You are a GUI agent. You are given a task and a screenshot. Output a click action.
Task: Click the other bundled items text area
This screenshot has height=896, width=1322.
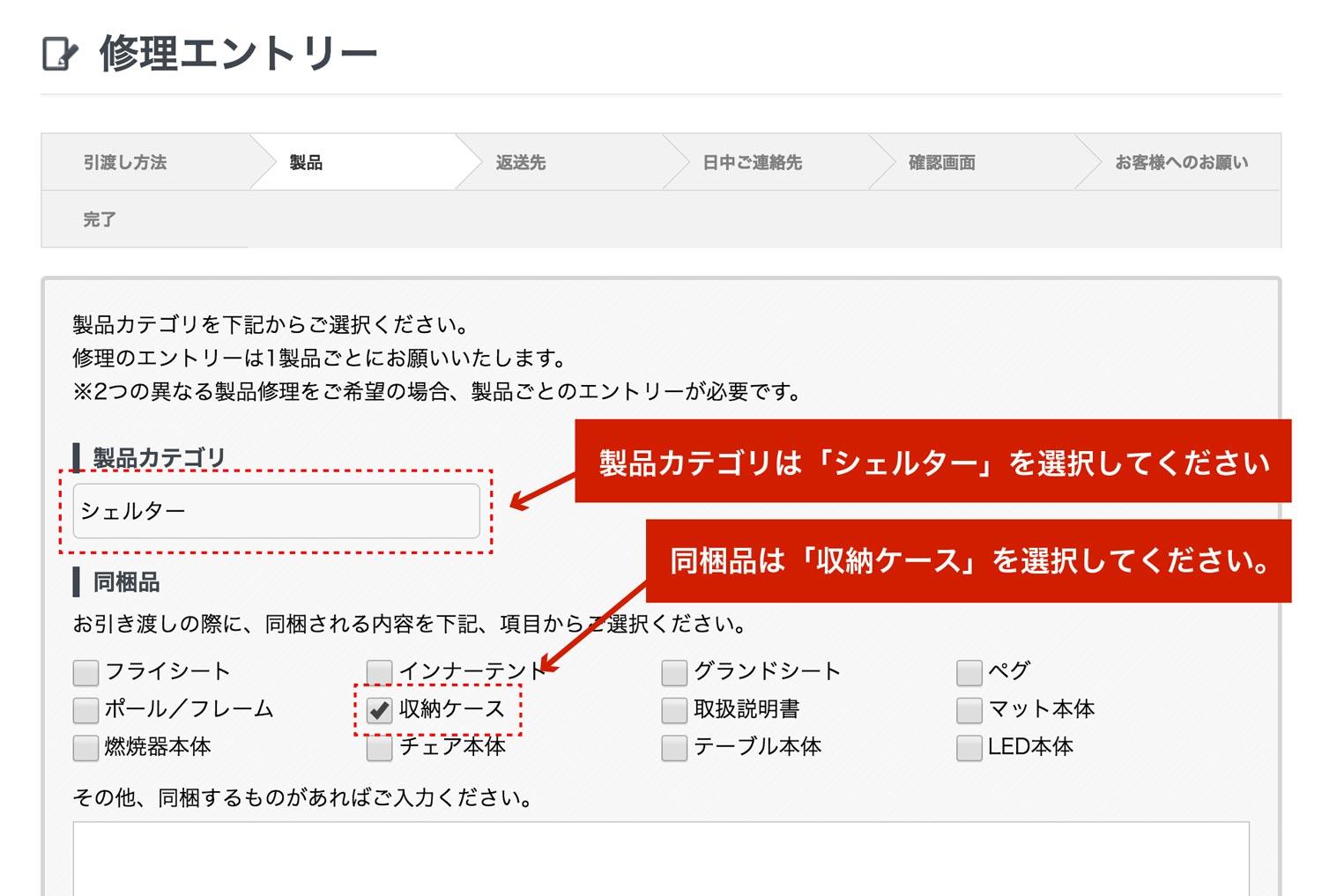[660, 859]
